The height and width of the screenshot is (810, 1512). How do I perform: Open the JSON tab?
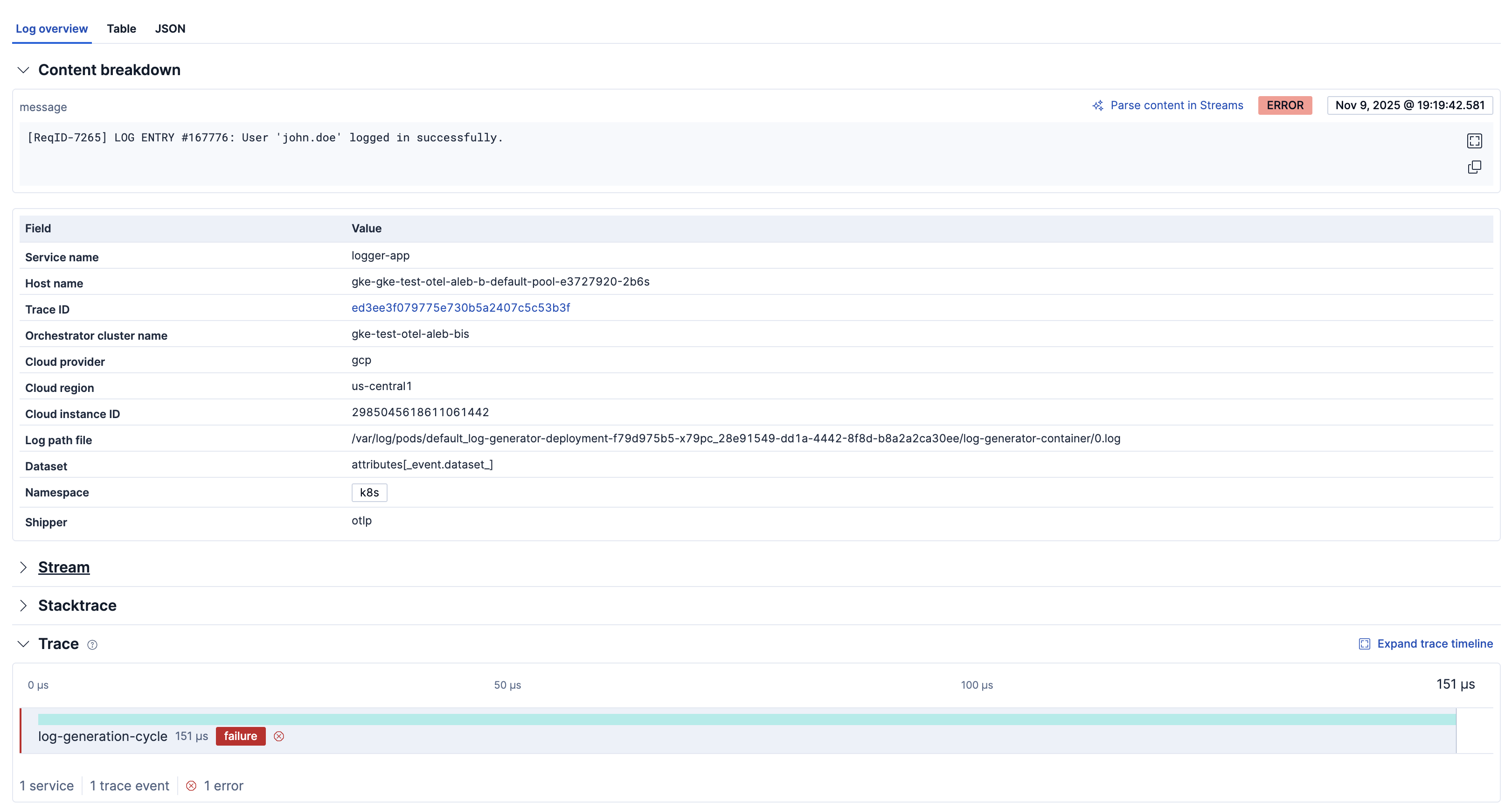click(170, 29)
